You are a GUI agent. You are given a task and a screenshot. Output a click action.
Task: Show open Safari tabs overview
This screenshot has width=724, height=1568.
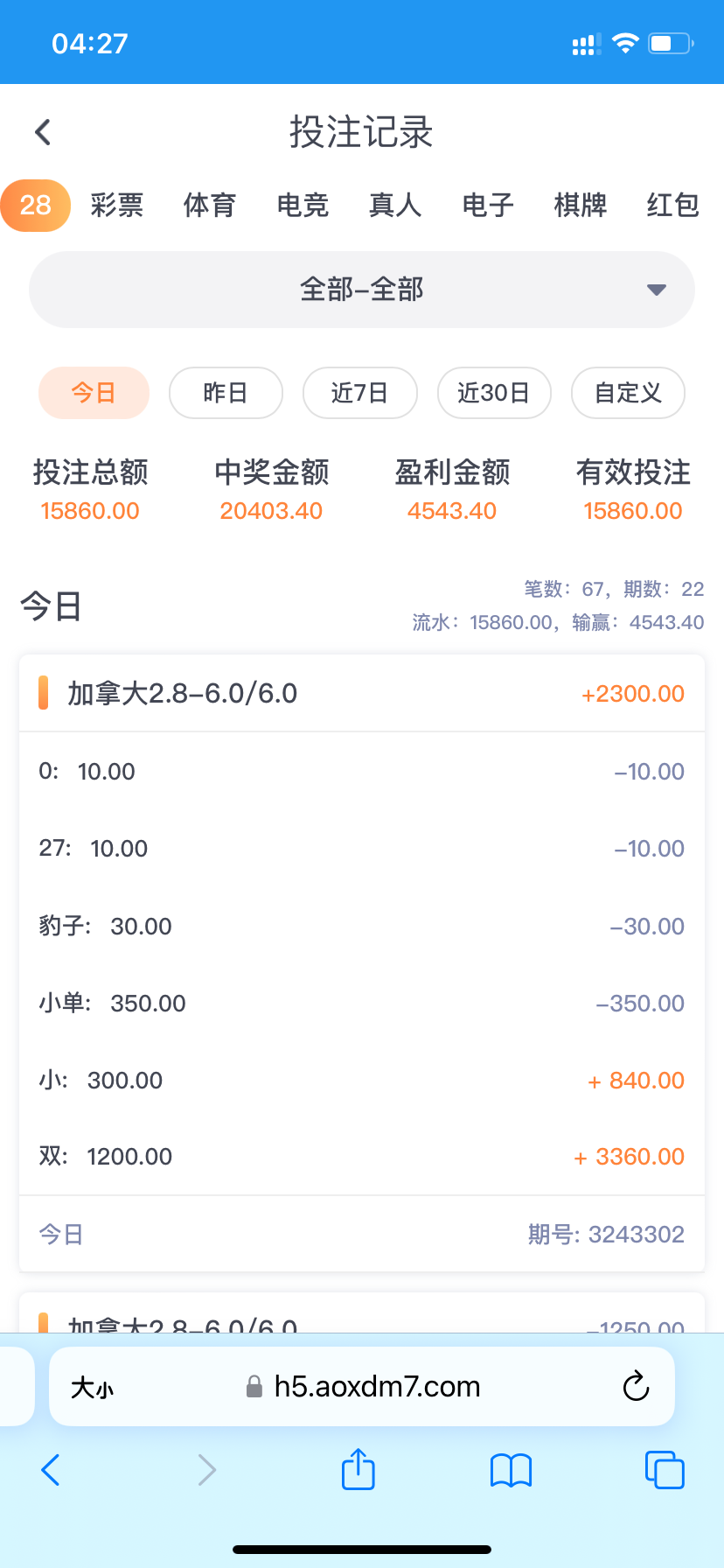pyautogui.click(x=665, y=1470)
